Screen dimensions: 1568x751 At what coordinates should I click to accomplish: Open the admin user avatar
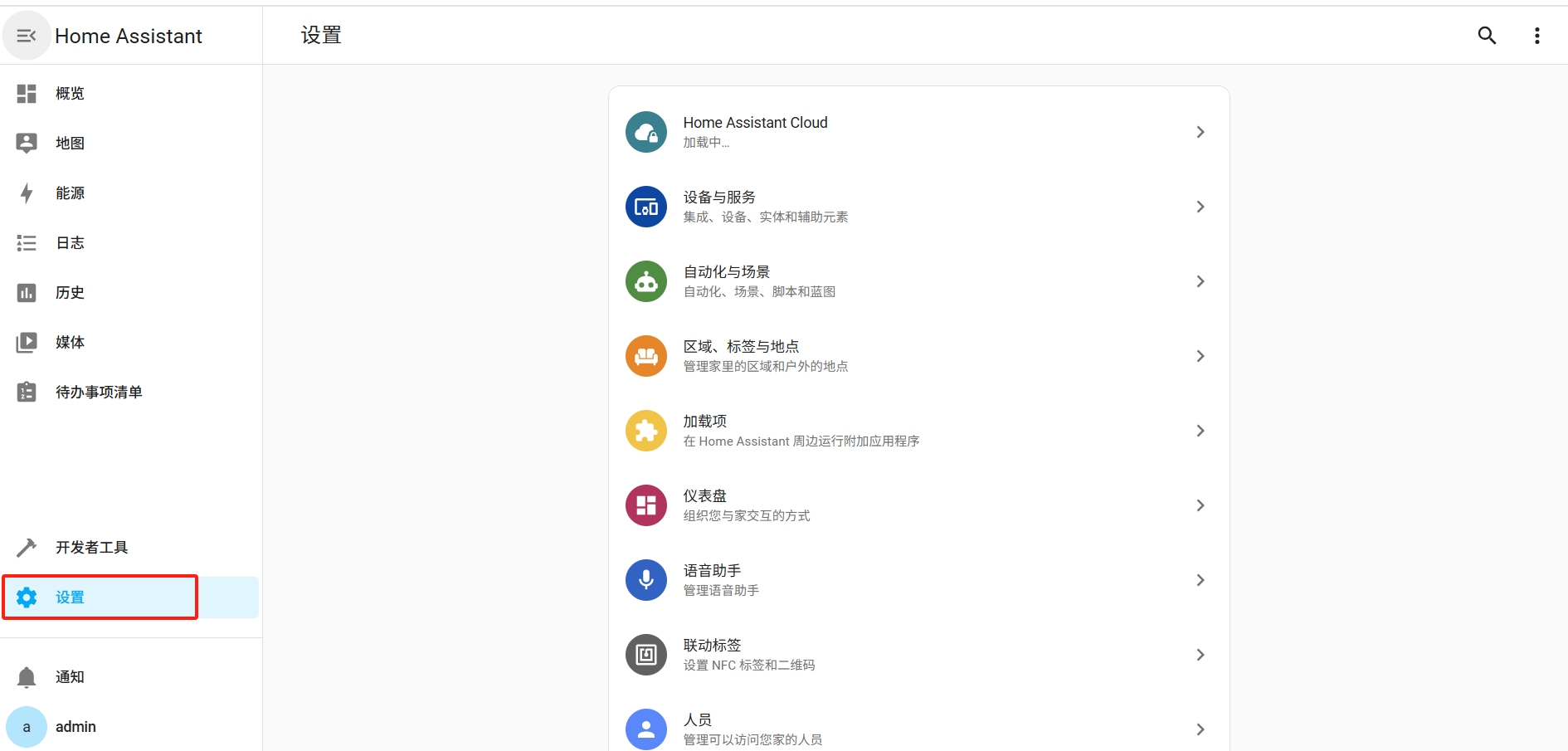click(x=27, y=727)
